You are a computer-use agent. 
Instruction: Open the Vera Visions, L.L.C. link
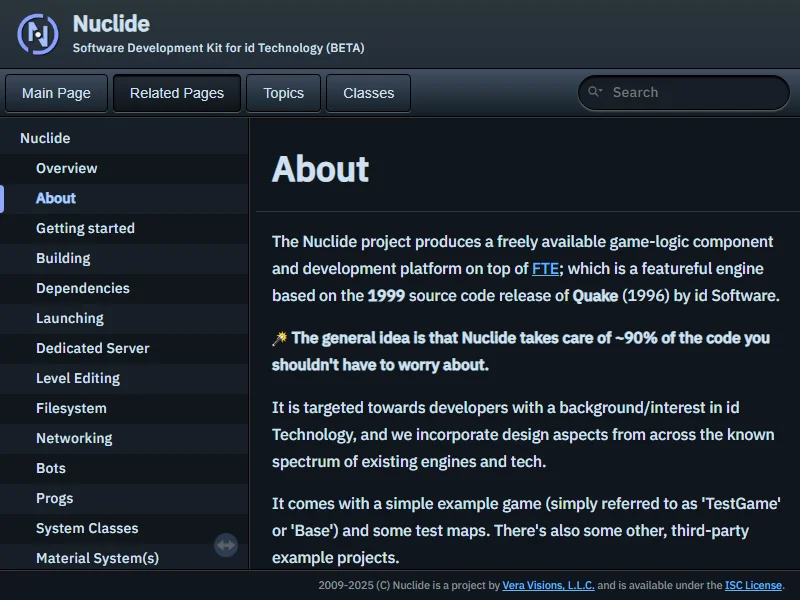(x=548, y=586)
